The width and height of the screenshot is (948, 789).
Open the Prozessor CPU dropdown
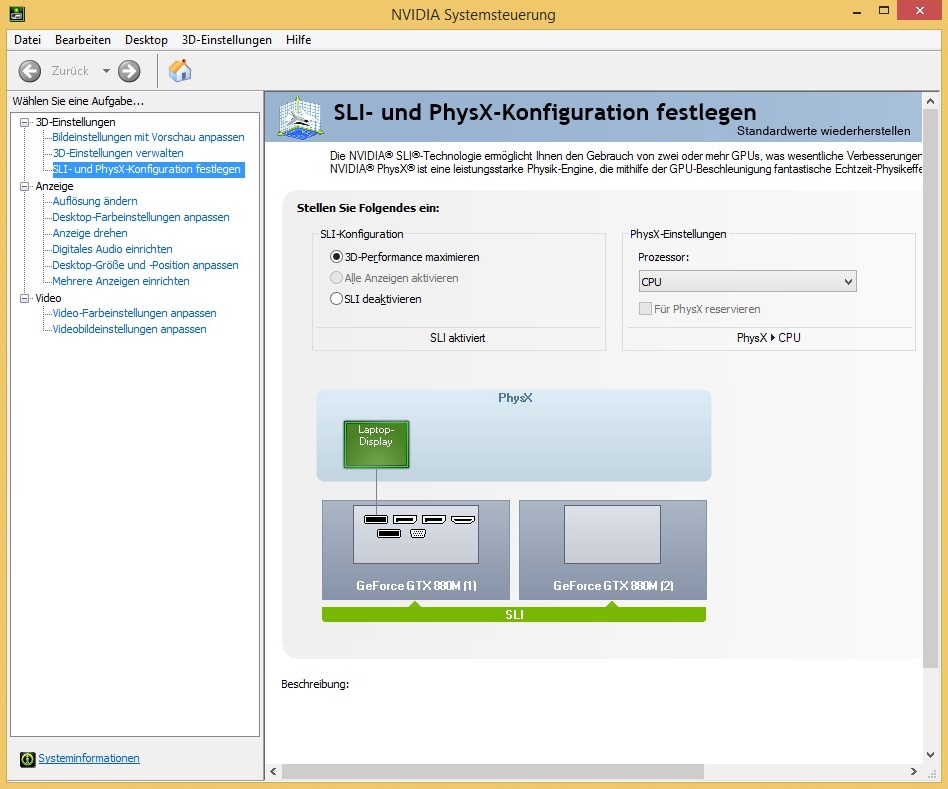(747, 281)
